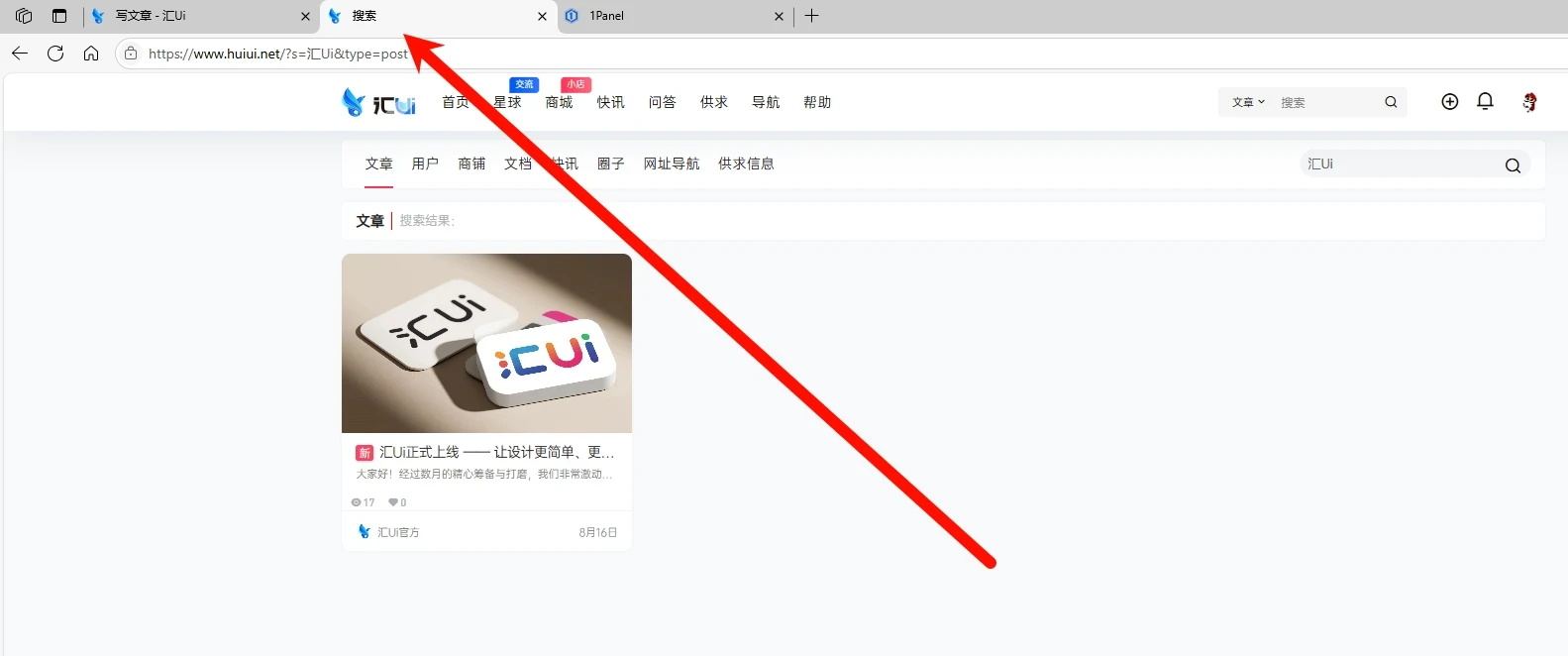Select the 供求信息 search category tab
1568x656 pixels.
click(x=746, y=164)
